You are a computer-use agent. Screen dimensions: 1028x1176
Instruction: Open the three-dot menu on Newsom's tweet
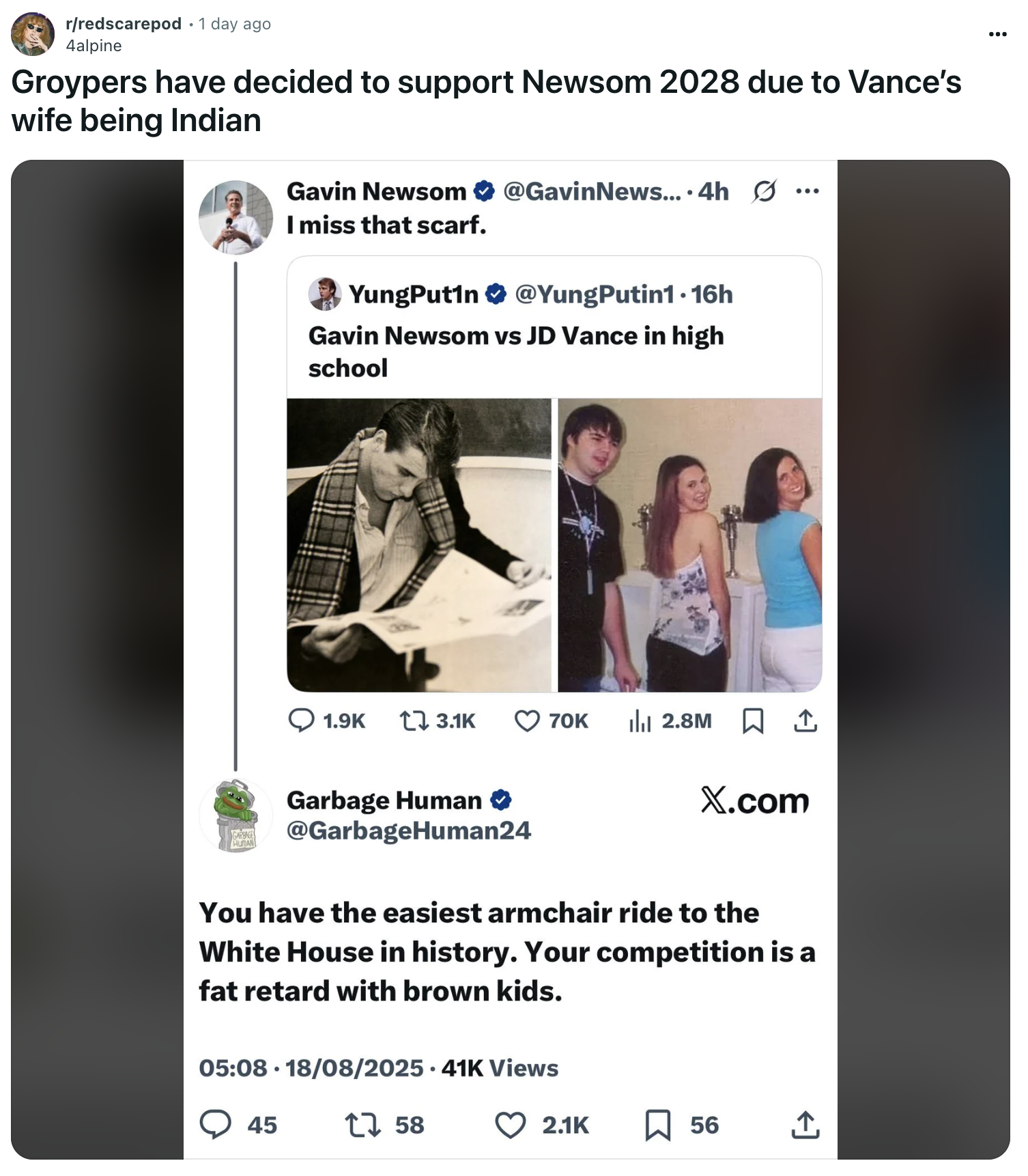(808, 192)
